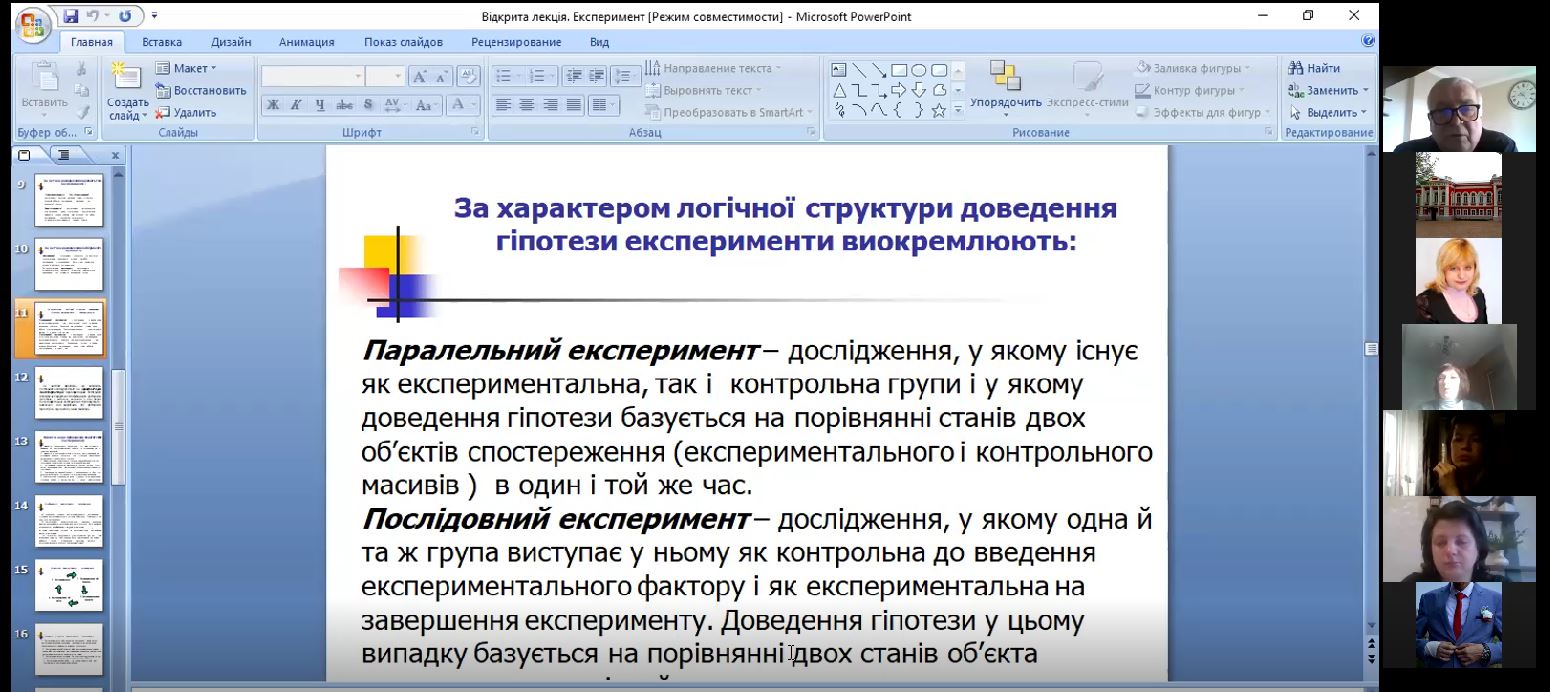Apply text shadow using the S icon
Screen dimensions: 1550x692
[367, 105]
